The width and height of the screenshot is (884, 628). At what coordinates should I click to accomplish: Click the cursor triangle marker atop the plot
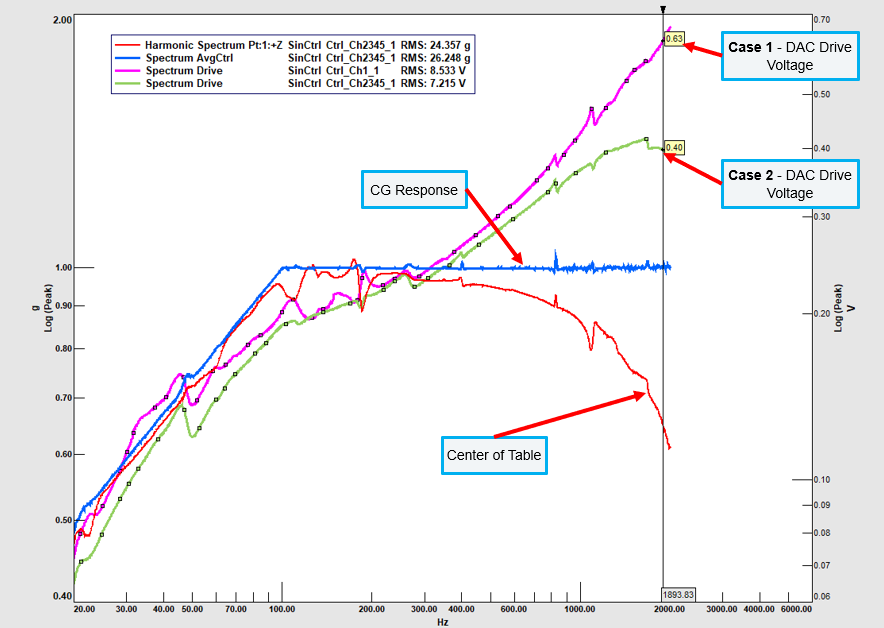[x=663, y=9]
